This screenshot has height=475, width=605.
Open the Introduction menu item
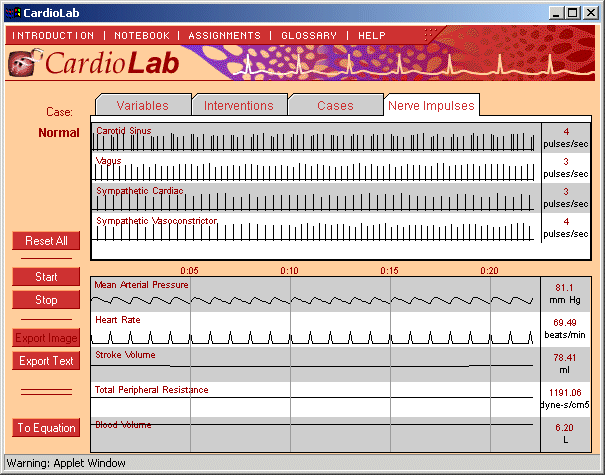click(x=53, y=35)
